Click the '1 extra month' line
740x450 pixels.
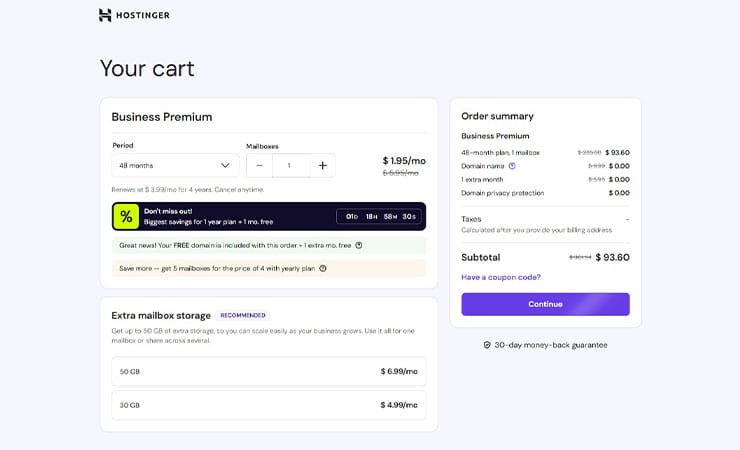tap(482, 180)
